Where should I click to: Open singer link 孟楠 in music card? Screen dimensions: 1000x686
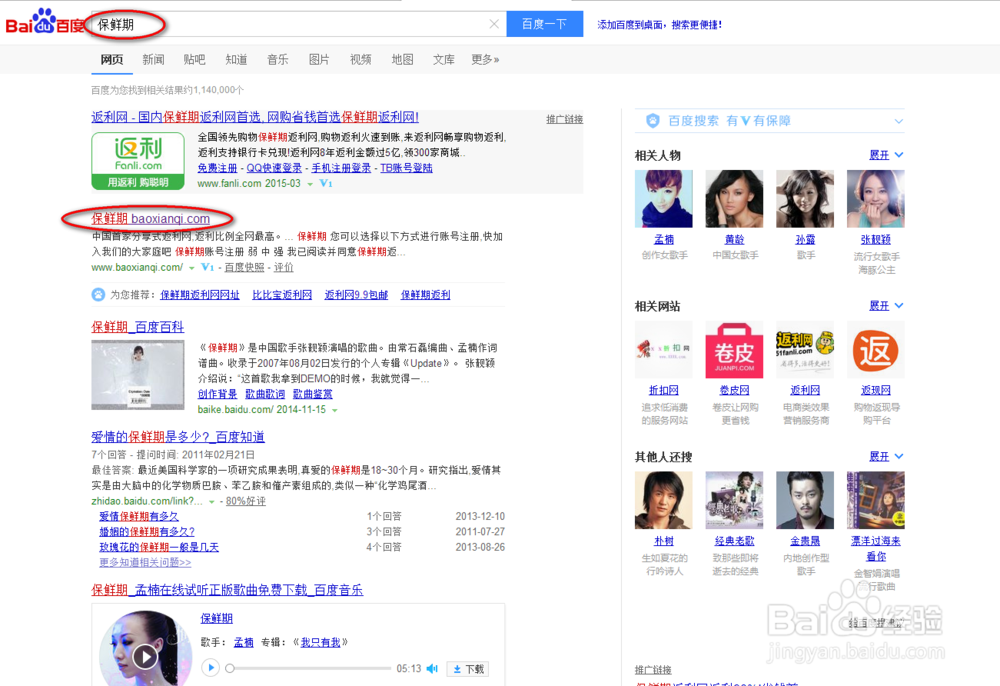point(244,643)
